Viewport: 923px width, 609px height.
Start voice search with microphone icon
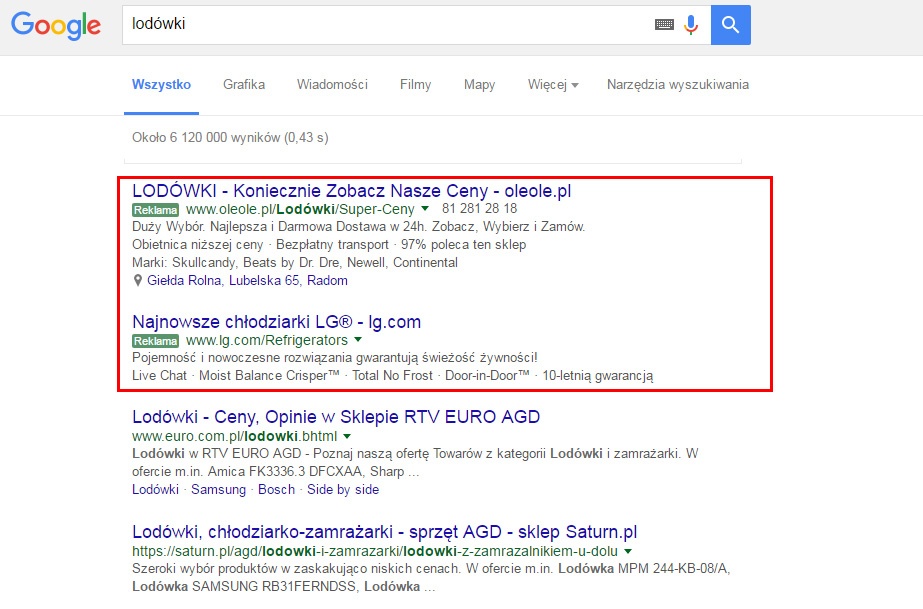click(x=691, y=25)
